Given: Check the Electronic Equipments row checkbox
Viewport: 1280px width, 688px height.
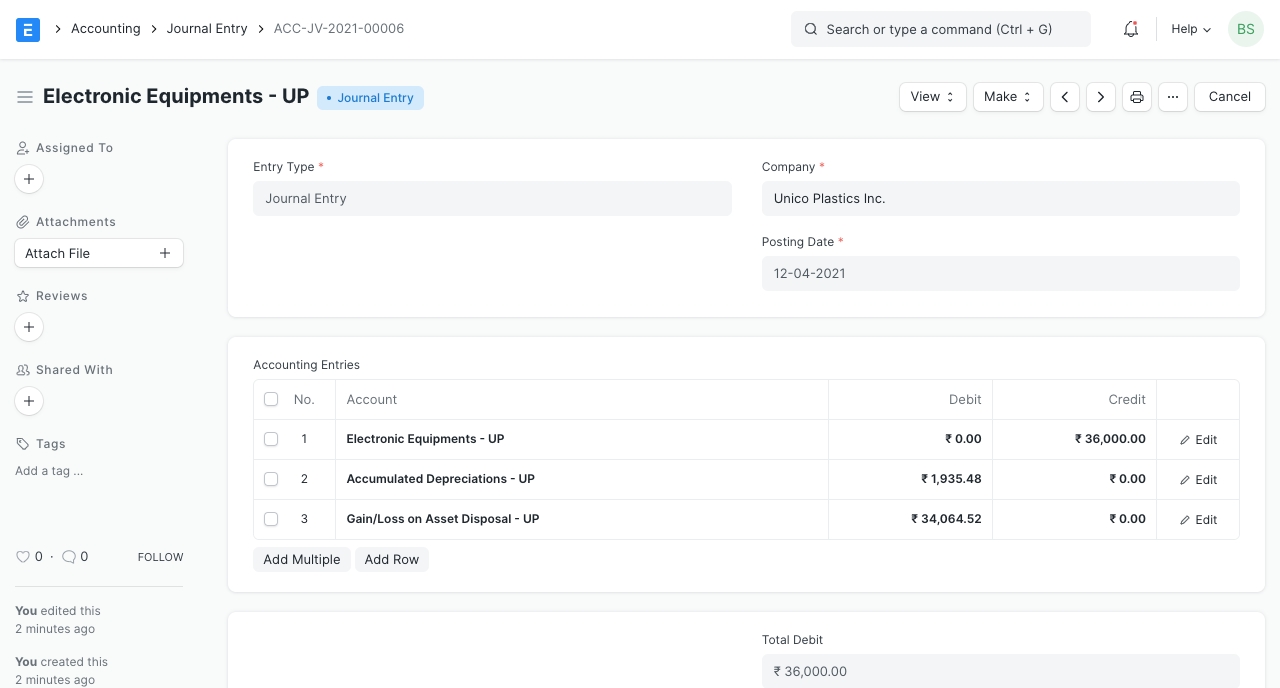Looking at the screenshot, I should click(271, 439).
